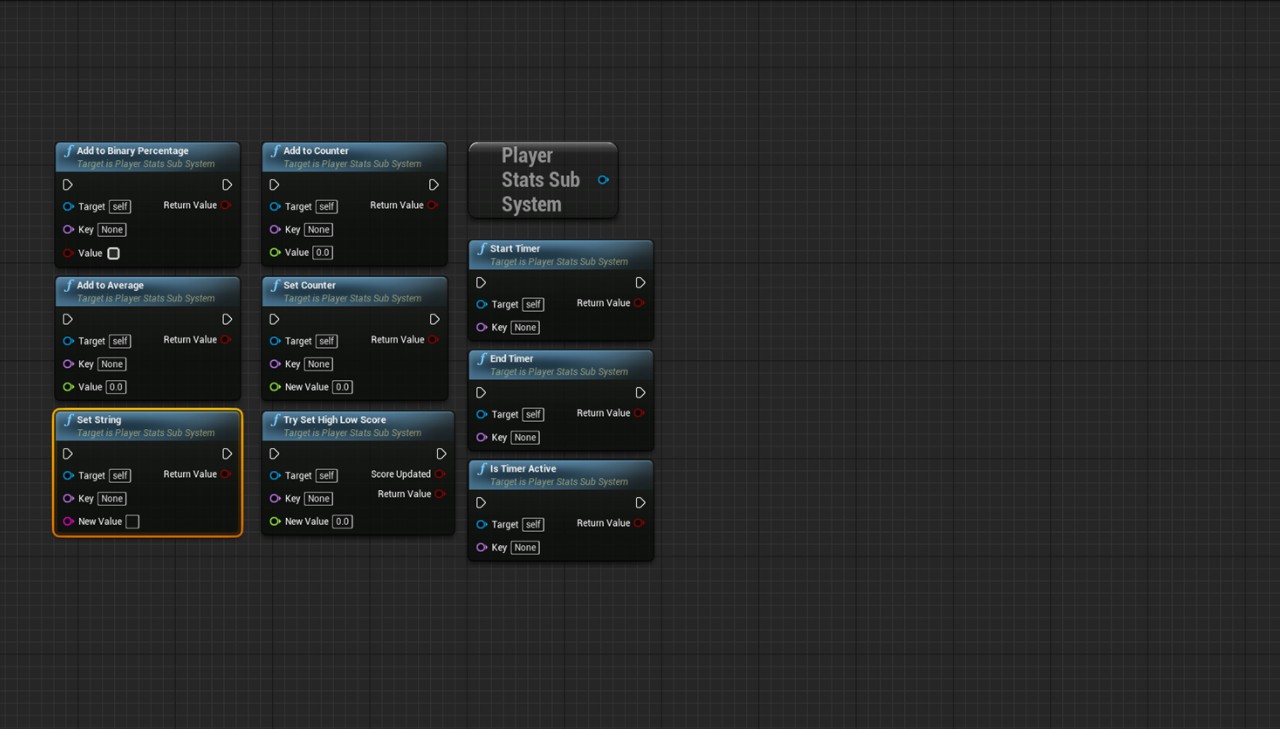This screenshot has height=729, width=1280.
Task: Click the input execution pin on Add to Binary Percentage
Action: pyautogui.click(x=67, y=185)
